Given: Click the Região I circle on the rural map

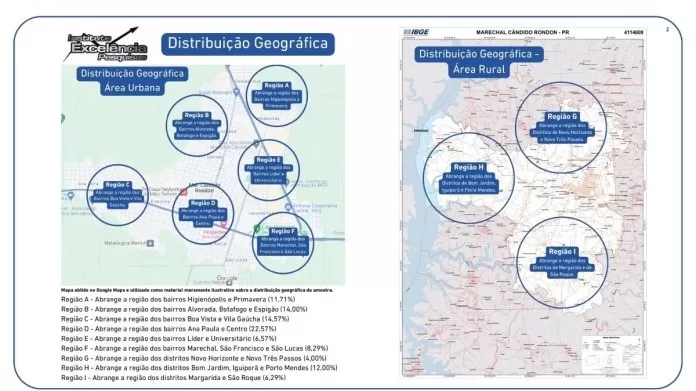Looking at the screenshot, I should pyautogui.click(x=562, y=263).
